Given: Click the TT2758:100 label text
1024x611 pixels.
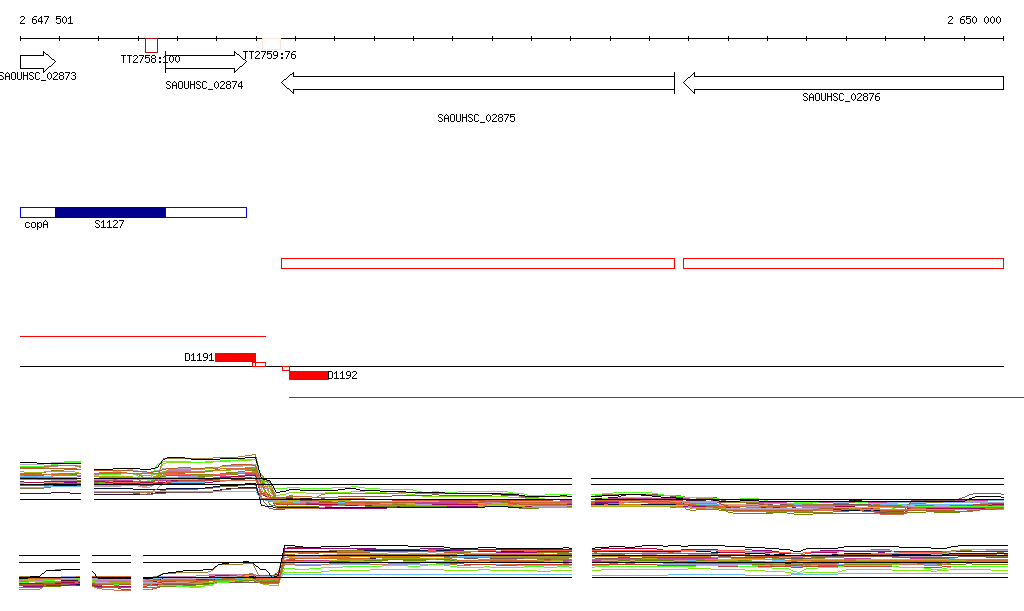Looking at the screenshot, I should (x=150, y=59).
